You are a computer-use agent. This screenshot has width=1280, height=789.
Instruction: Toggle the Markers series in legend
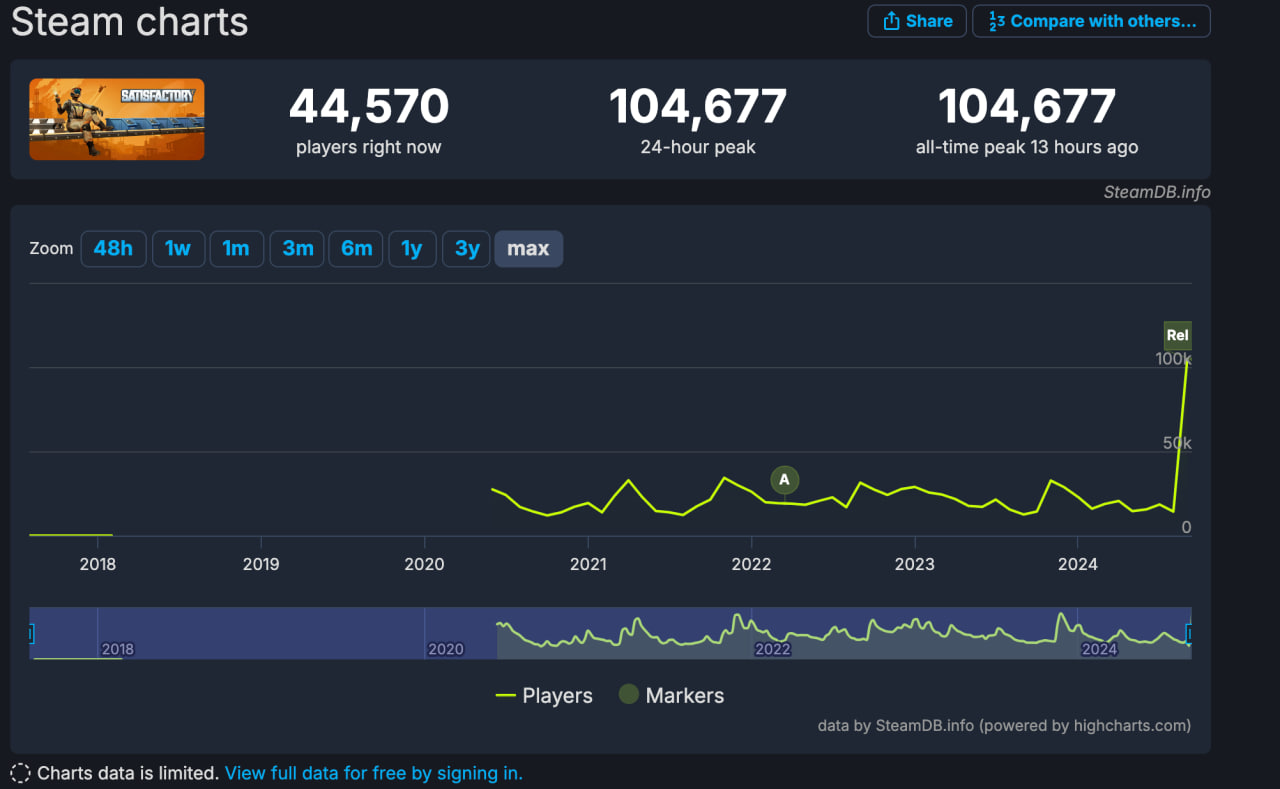pyautogui.click(x=671, y=696)
